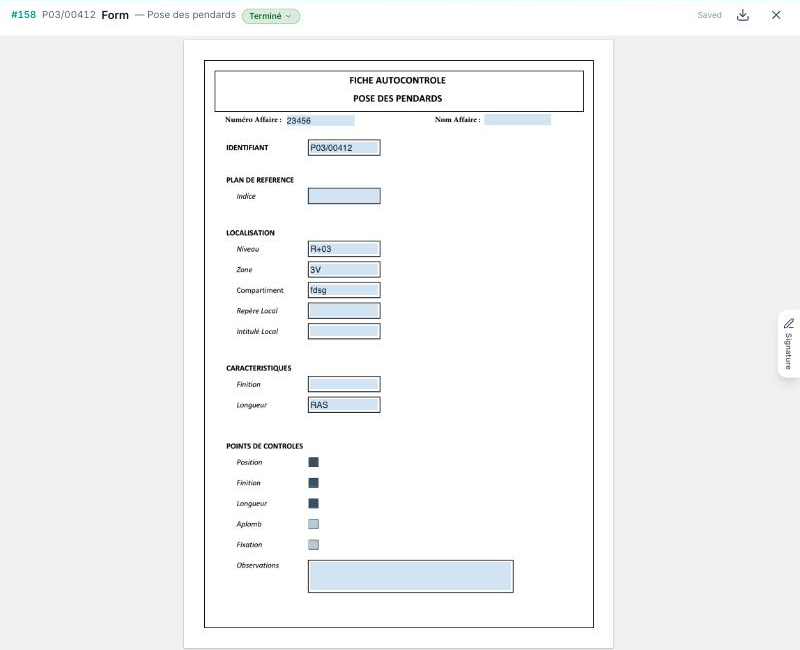Click the #158 item number link
Image resolution: width=800 pixels, height=650 pixels.
[x=23, y=15]
